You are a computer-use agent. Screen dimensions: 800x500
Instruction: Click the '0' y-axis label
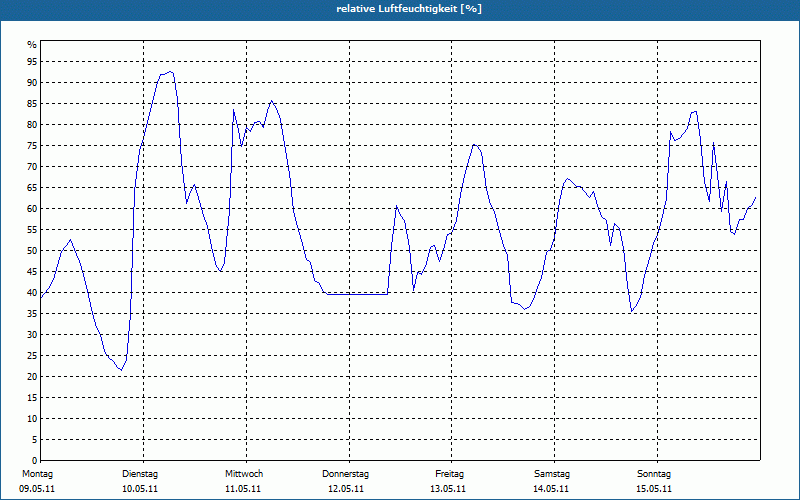click(x=34, y=461)
